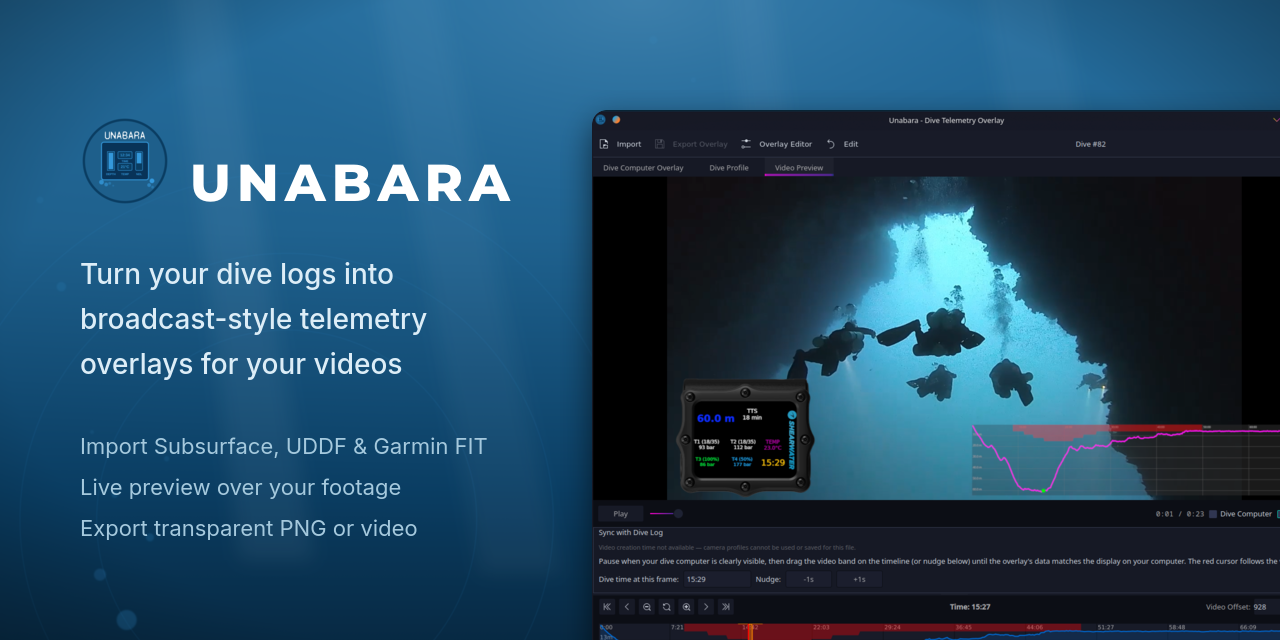This screenshot has height=640, width=1280.
Task: Click the '22:03' timeline tick label
Action: coord(820,627)
